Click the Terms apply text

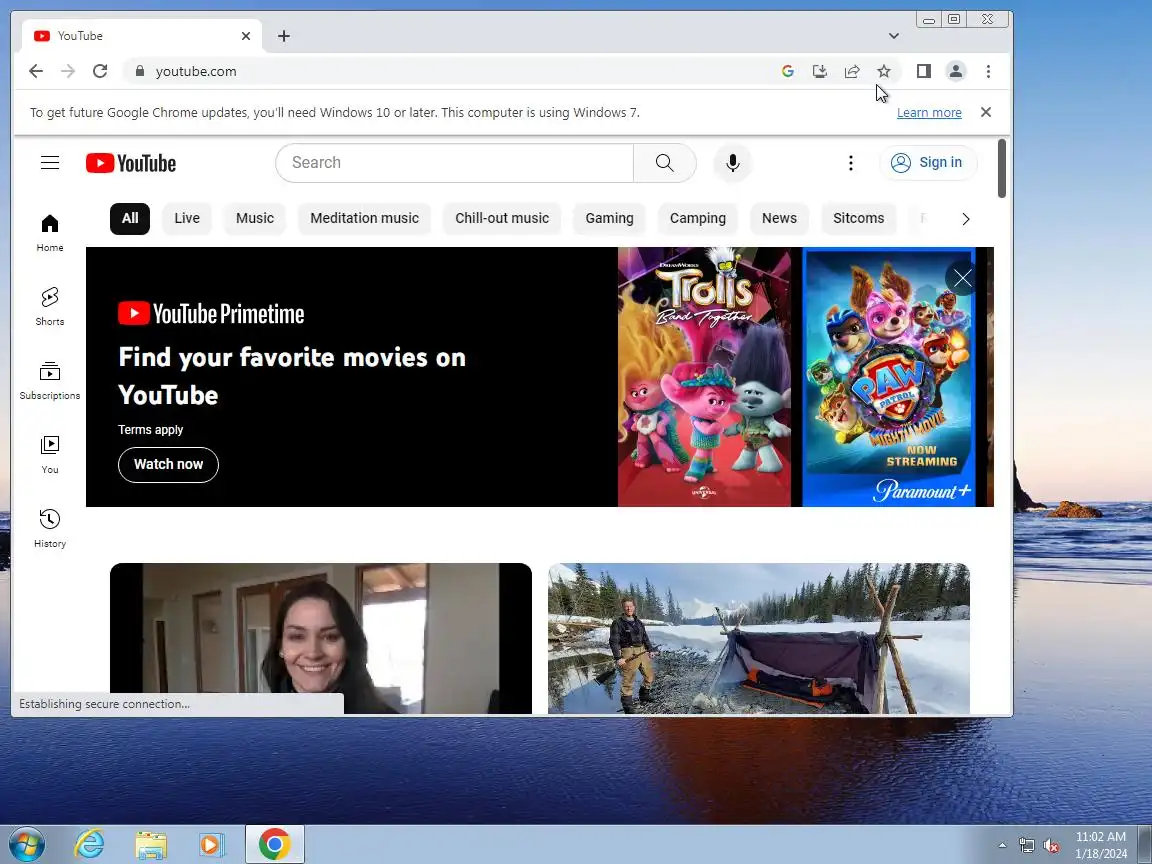151,430
